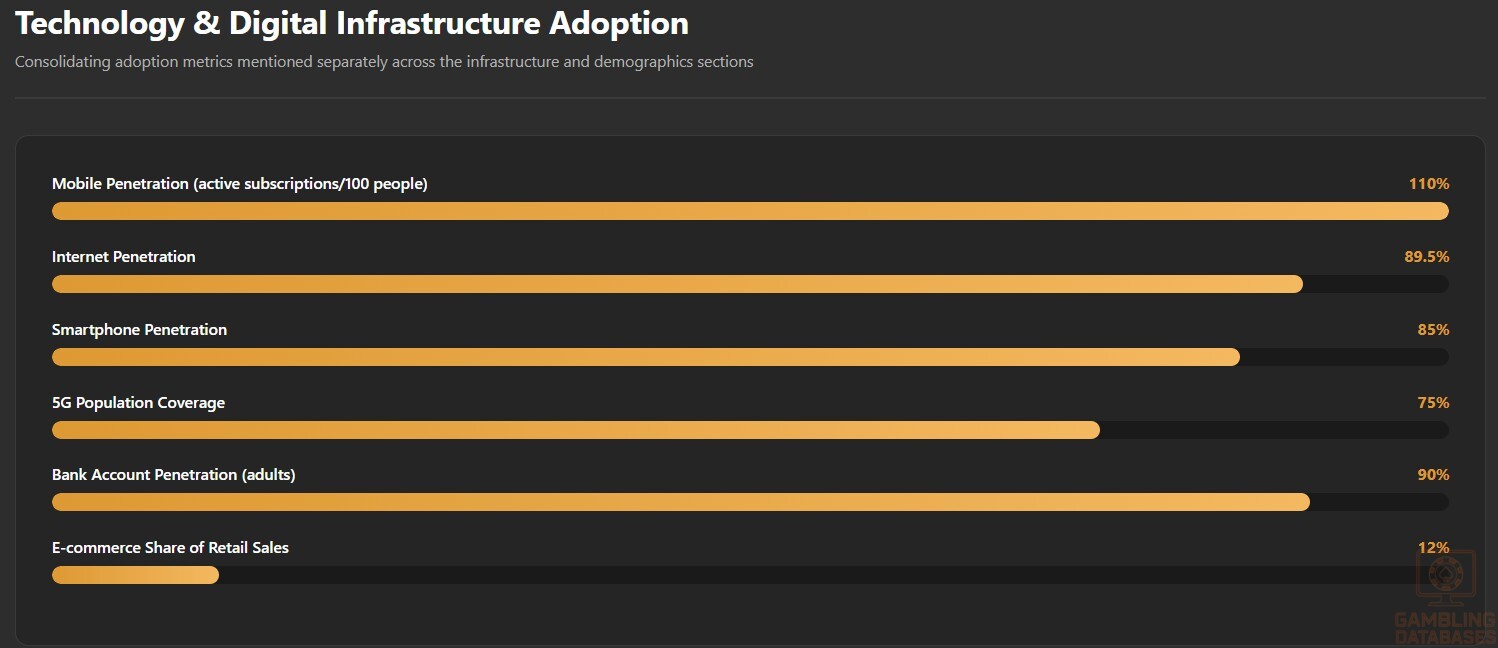Screen dimensions: 1498x648
Task: Click the Internet Penetration progress bar
Action: pyautogui.click(x=750, y=284)
